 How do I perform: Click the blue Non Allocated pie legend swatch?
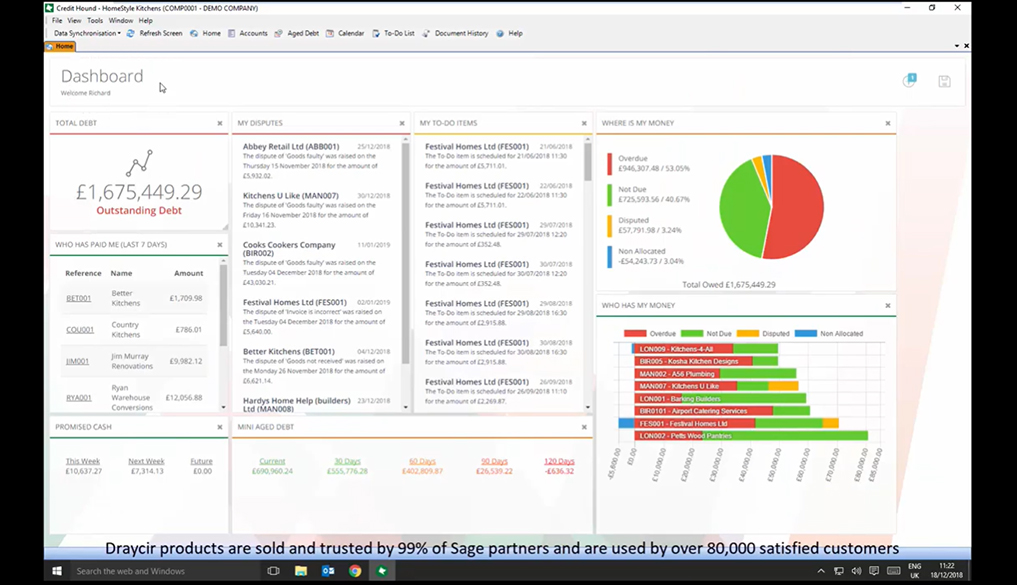tap(610, 257)
